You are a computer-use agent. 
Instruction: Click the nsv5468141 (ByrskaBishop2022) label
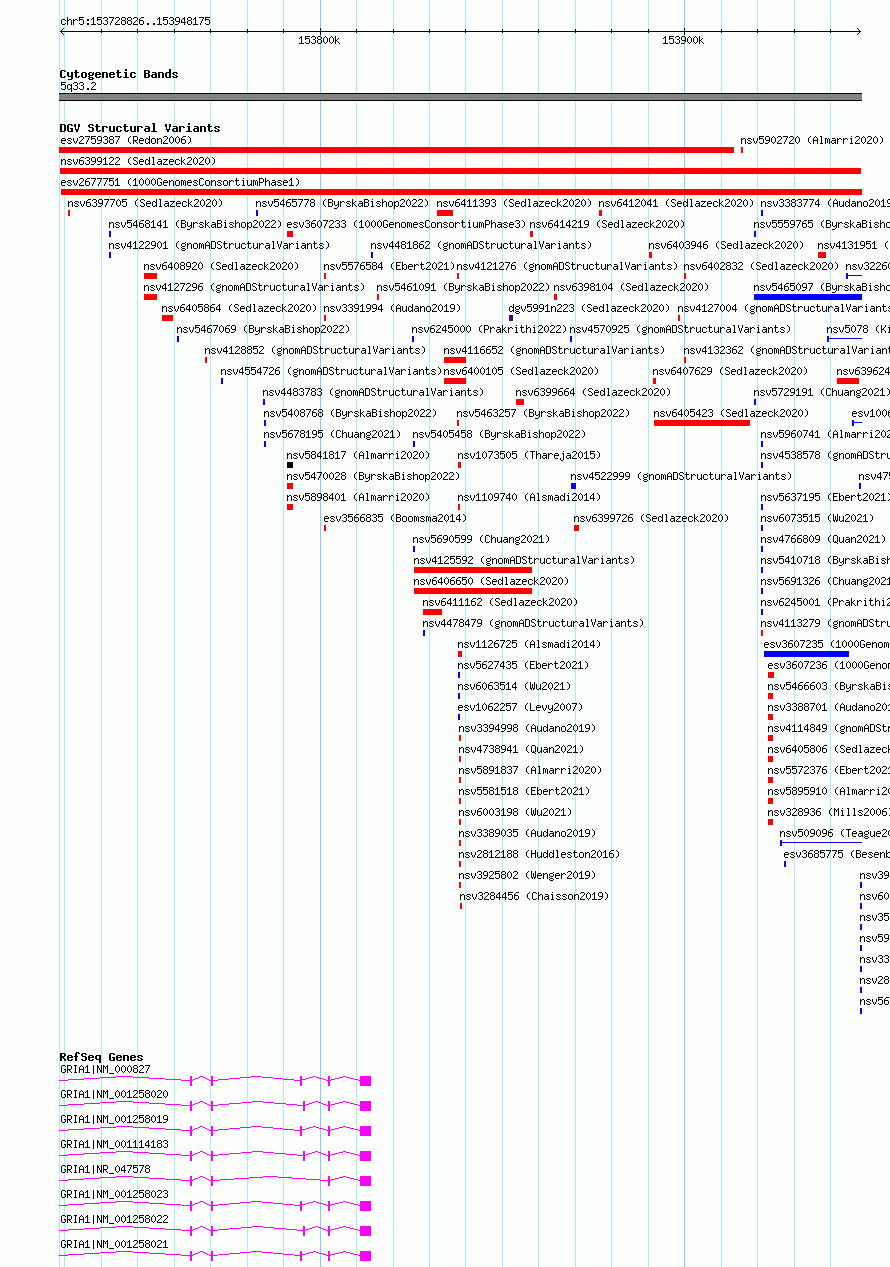click(195, 224)
